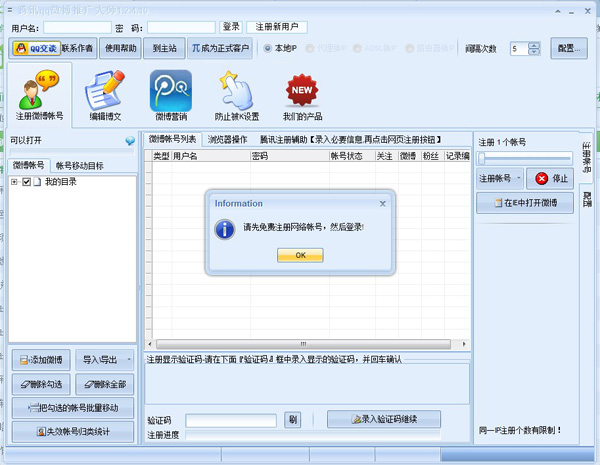Click 录入验证码继续 button
The image size is (600, 465).
(384, 419)
